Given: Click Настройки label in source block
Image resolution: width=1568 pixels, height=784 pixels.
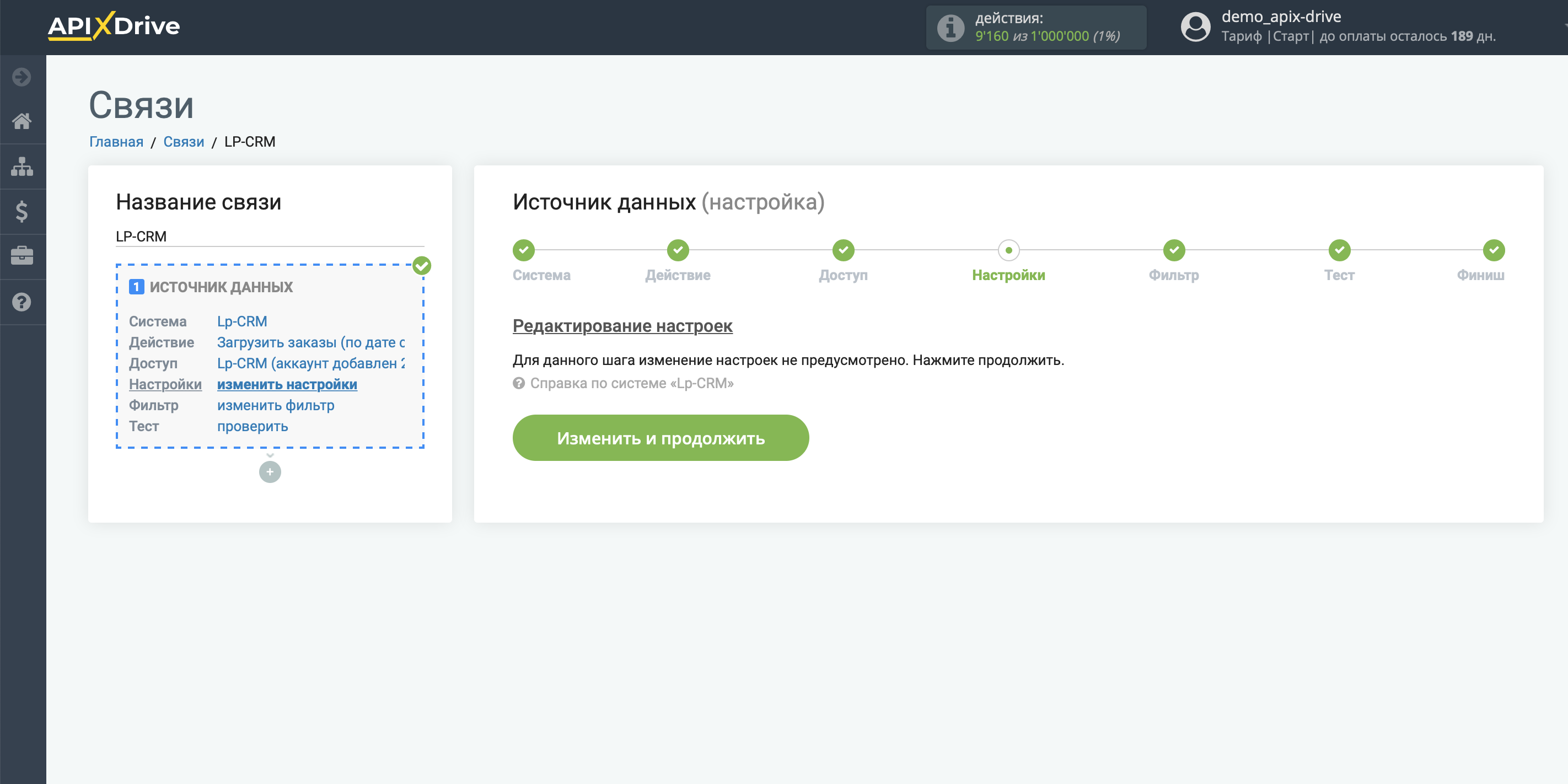Looking at the screenshot, I should [165, 384].
